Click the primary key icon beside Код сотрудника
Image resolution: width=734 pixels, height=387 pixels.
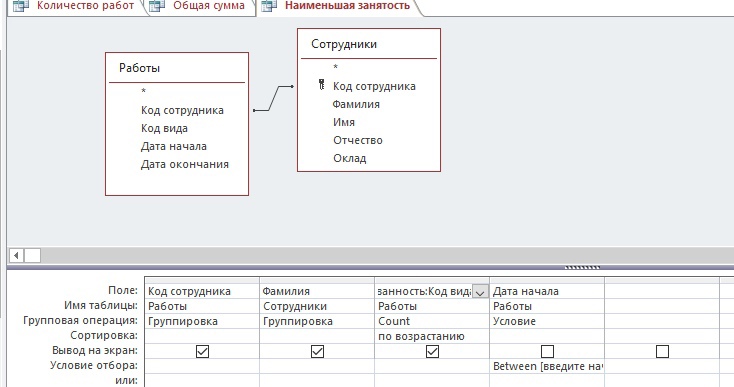tap(322, 85)
